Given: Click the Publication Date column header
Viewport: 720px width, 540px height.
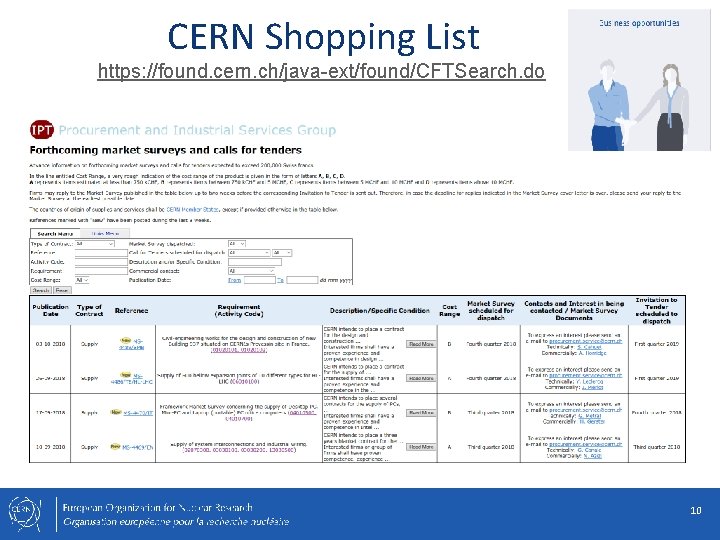Looking at the screenshot, I should [51, 310].
